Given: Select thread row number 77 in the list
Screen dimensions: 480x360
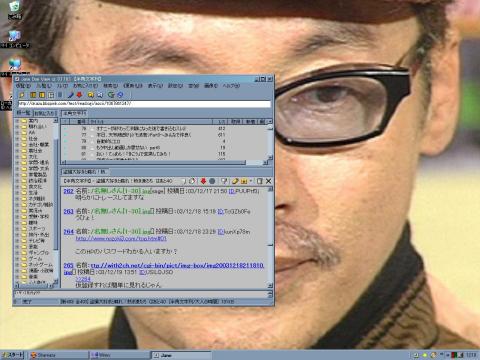Looking at the screenshot, I should [165, 135].
